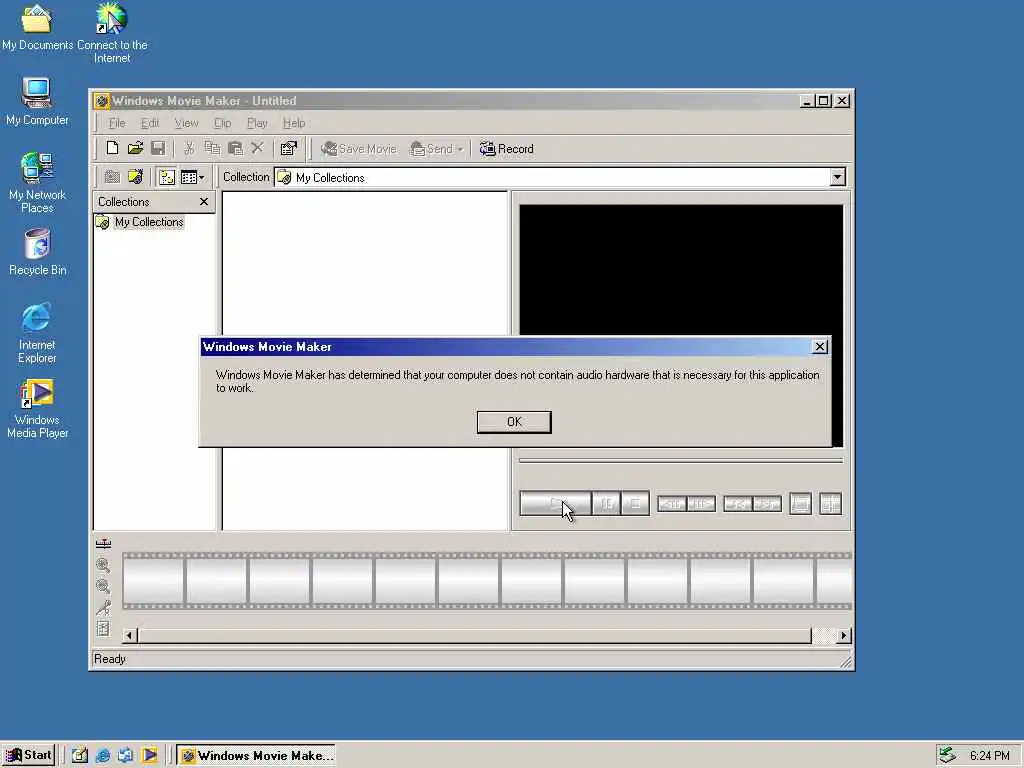The height and width of the screenshot is (768, 1024).
Task: Click the Split Clip monitor button
Action: (831, 504)
